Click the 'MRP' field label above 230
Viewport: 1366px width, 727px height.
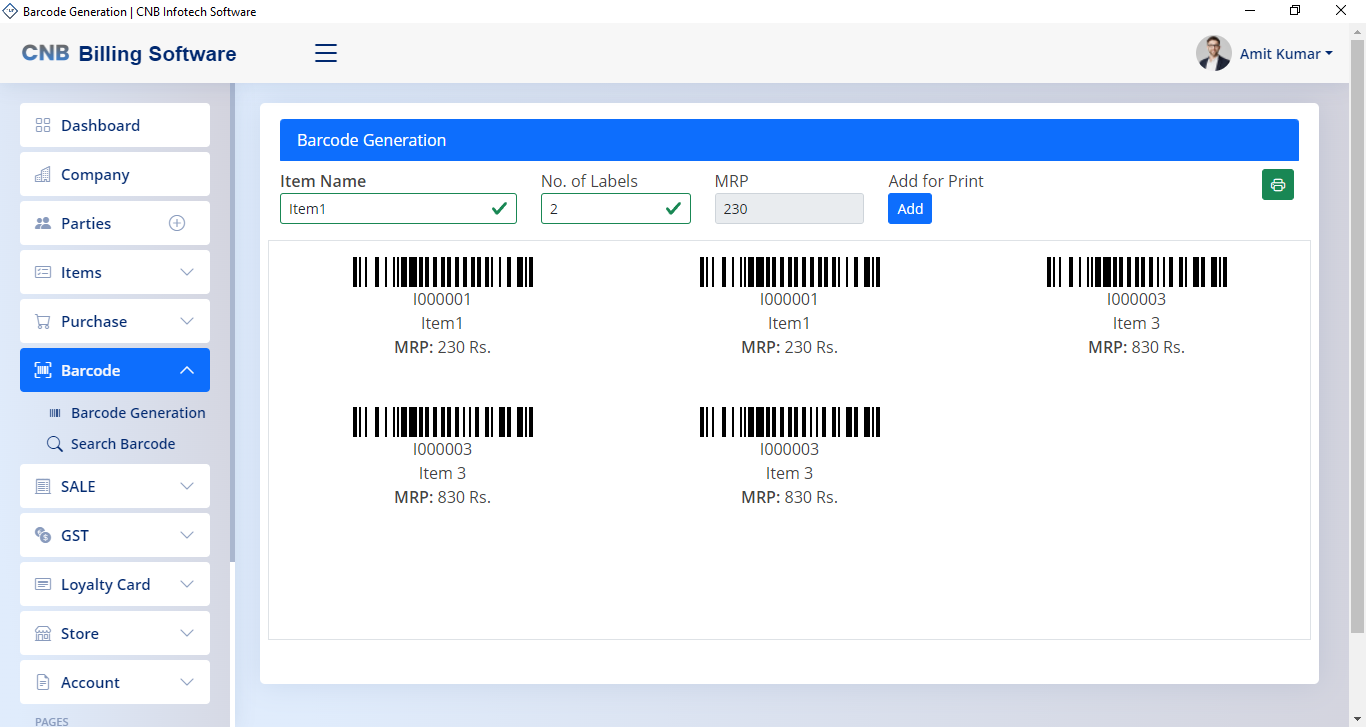[x=731, y=181]
